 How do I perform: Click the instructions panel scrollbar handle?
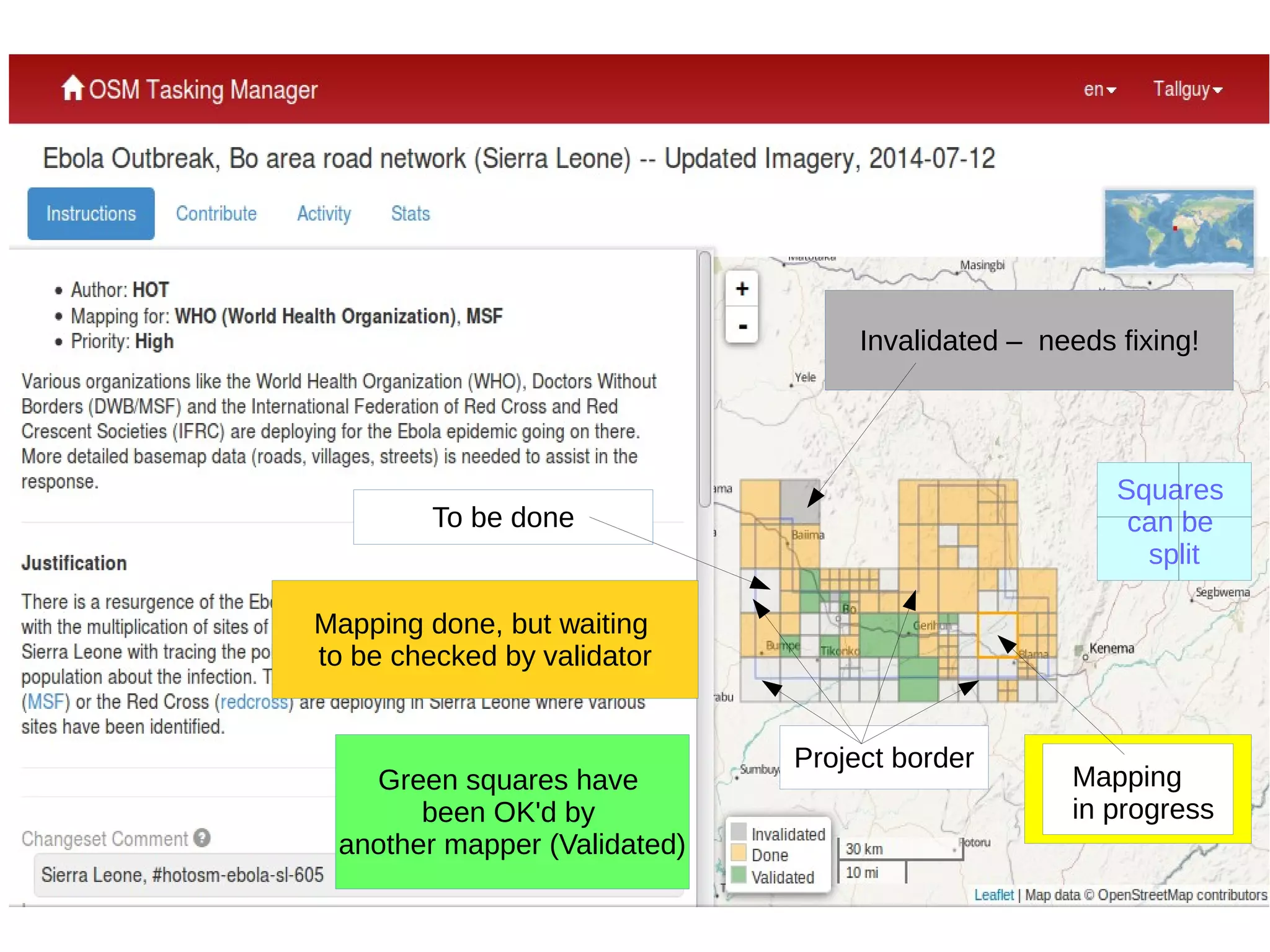[704, 378]
